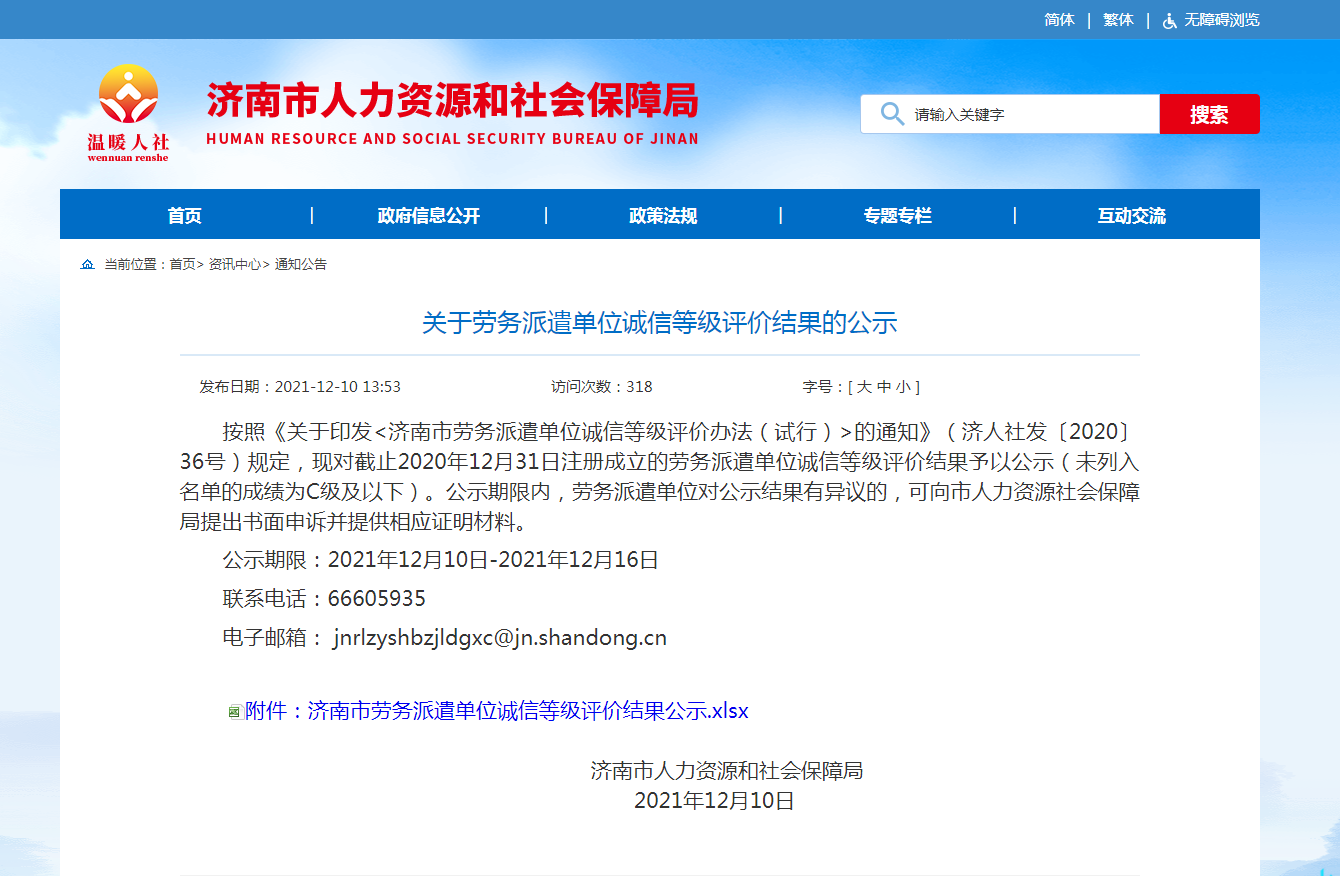Click the 温暖人社 logo emblem
This screenshot has height=876, width=1340.
click(x=128, y=113)
